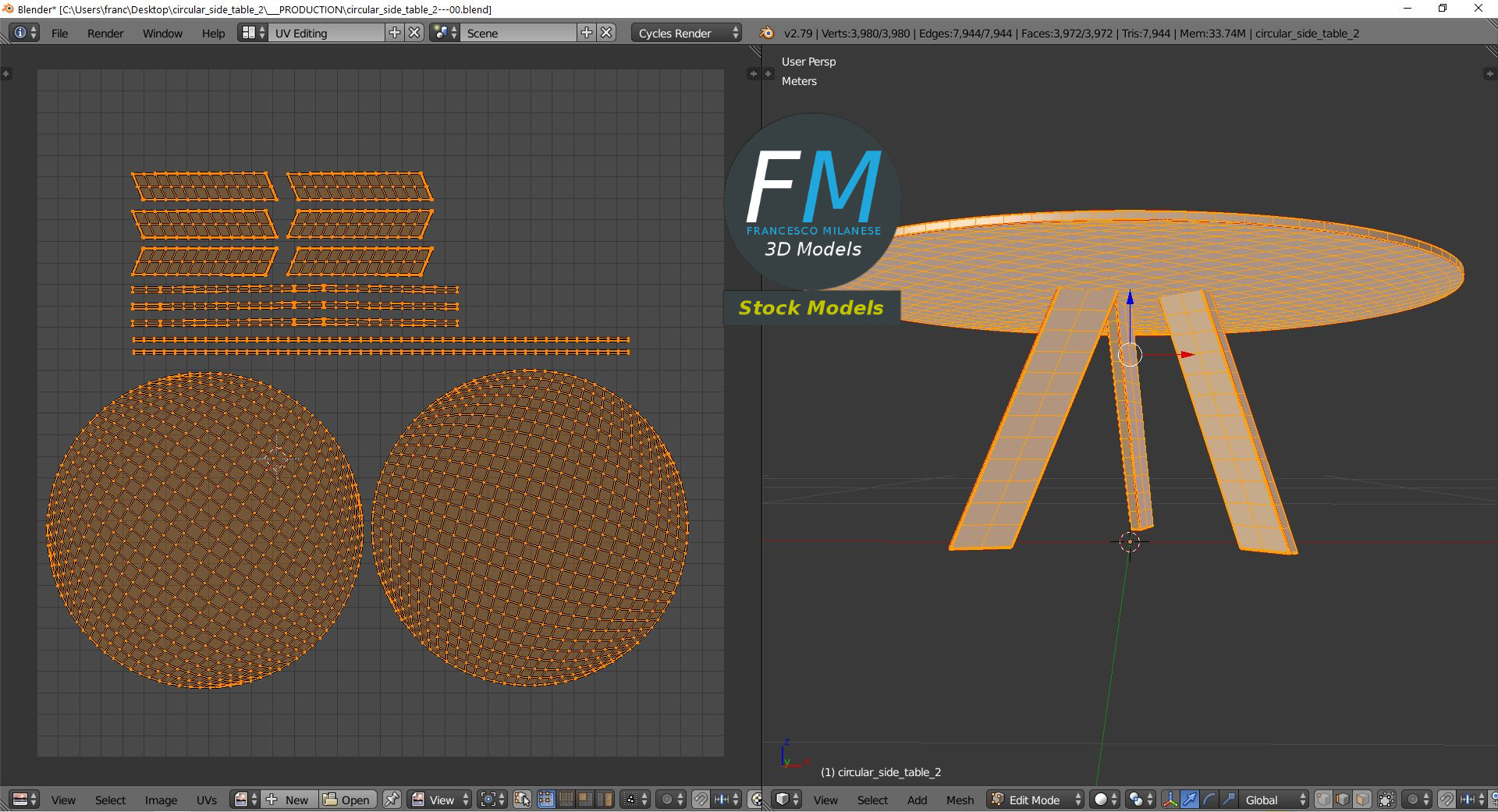
Task: Toggle limit selection to visible in 3D view
Action: (1386, 800)
